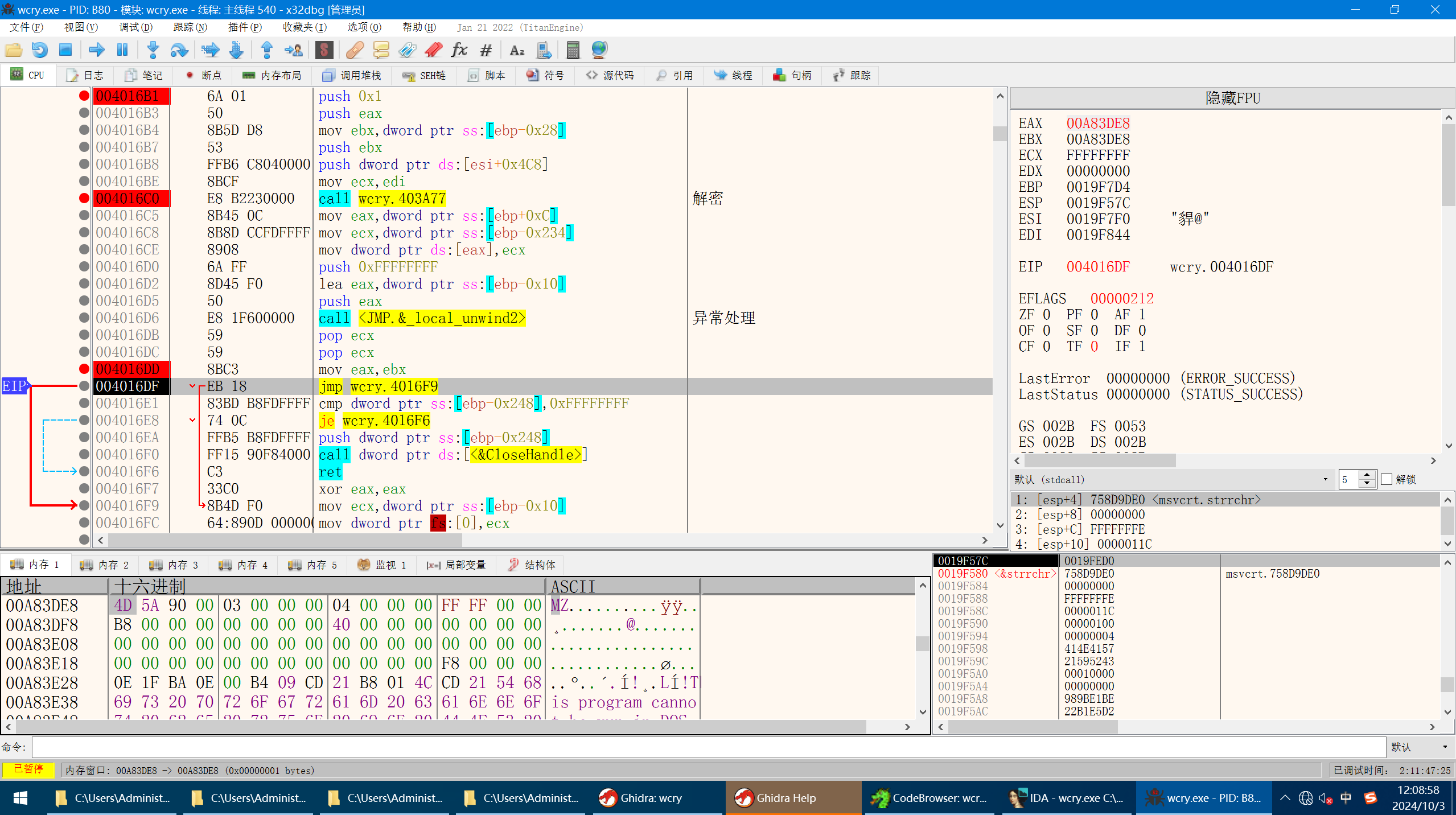The height and width of the screenshot is (815, 1456).
Task: Enable the 解锁 checkbox in arguments panel
Action: point(1387,479)
